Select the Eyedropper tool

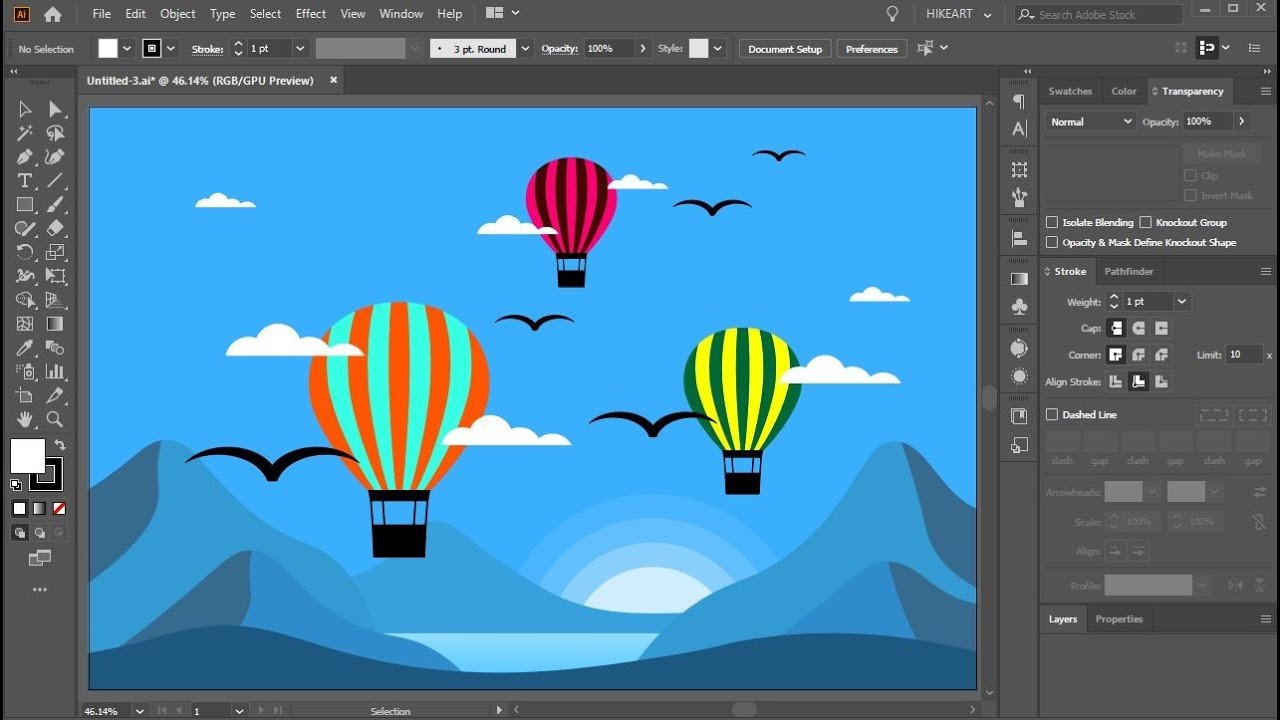[25, 348]
